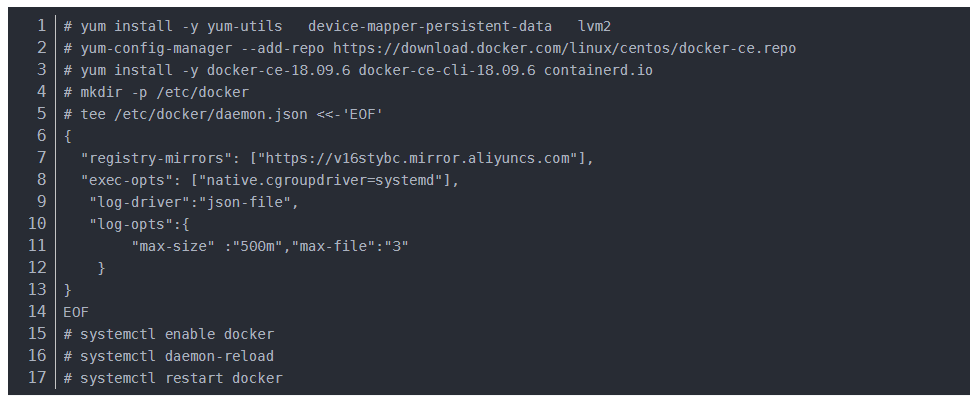Click 'systemctl restart docker' command
This screenshot has width=976, height=398.
(181, 377)
